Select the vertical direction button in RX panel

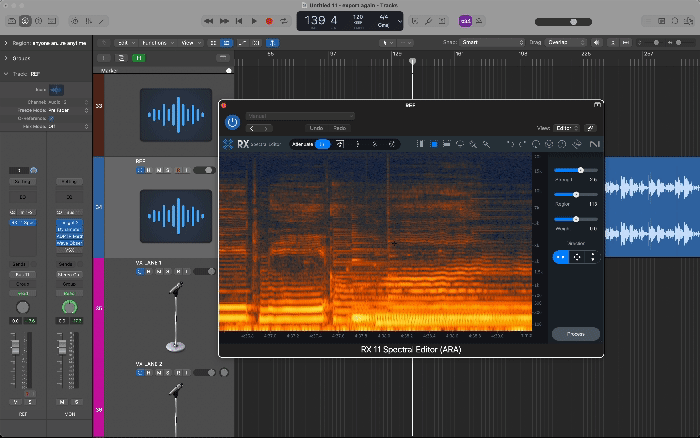(x=592, y=257)
